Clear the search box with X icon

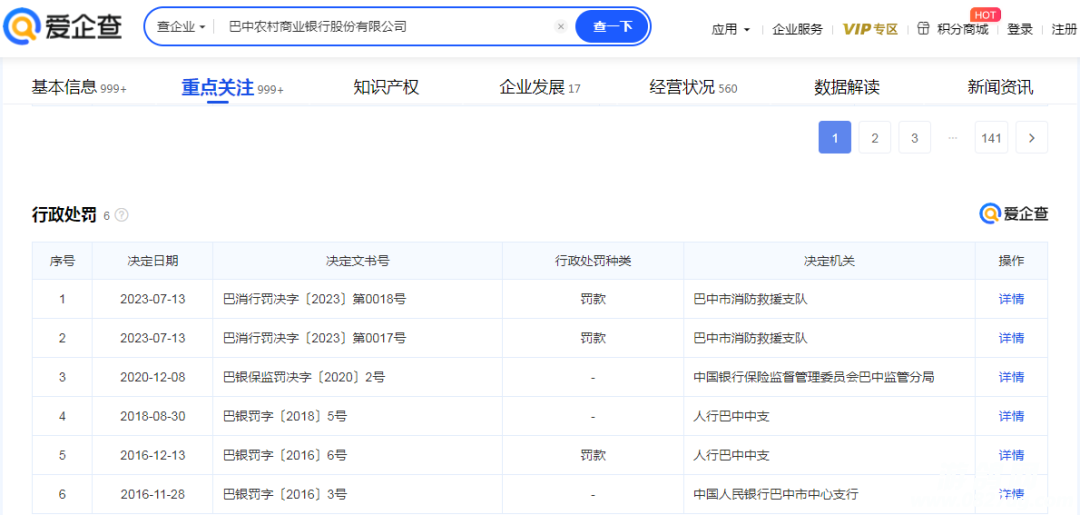tap(561, 27)
